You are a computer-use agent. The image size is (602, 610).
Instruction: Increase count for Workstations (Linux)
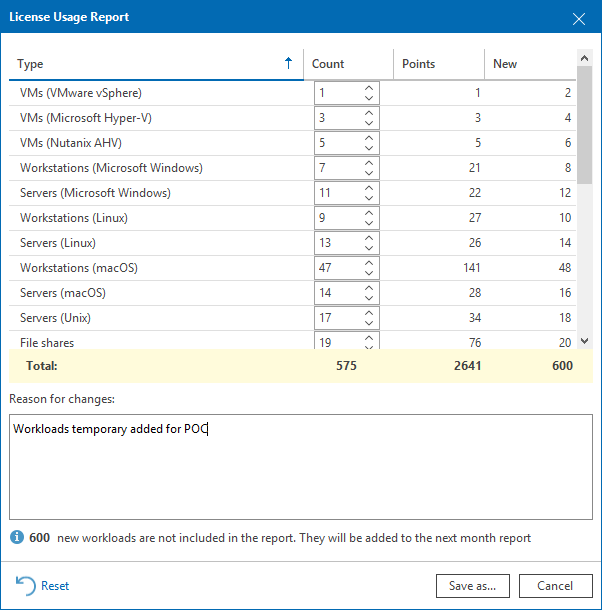[x=369, y=213]
